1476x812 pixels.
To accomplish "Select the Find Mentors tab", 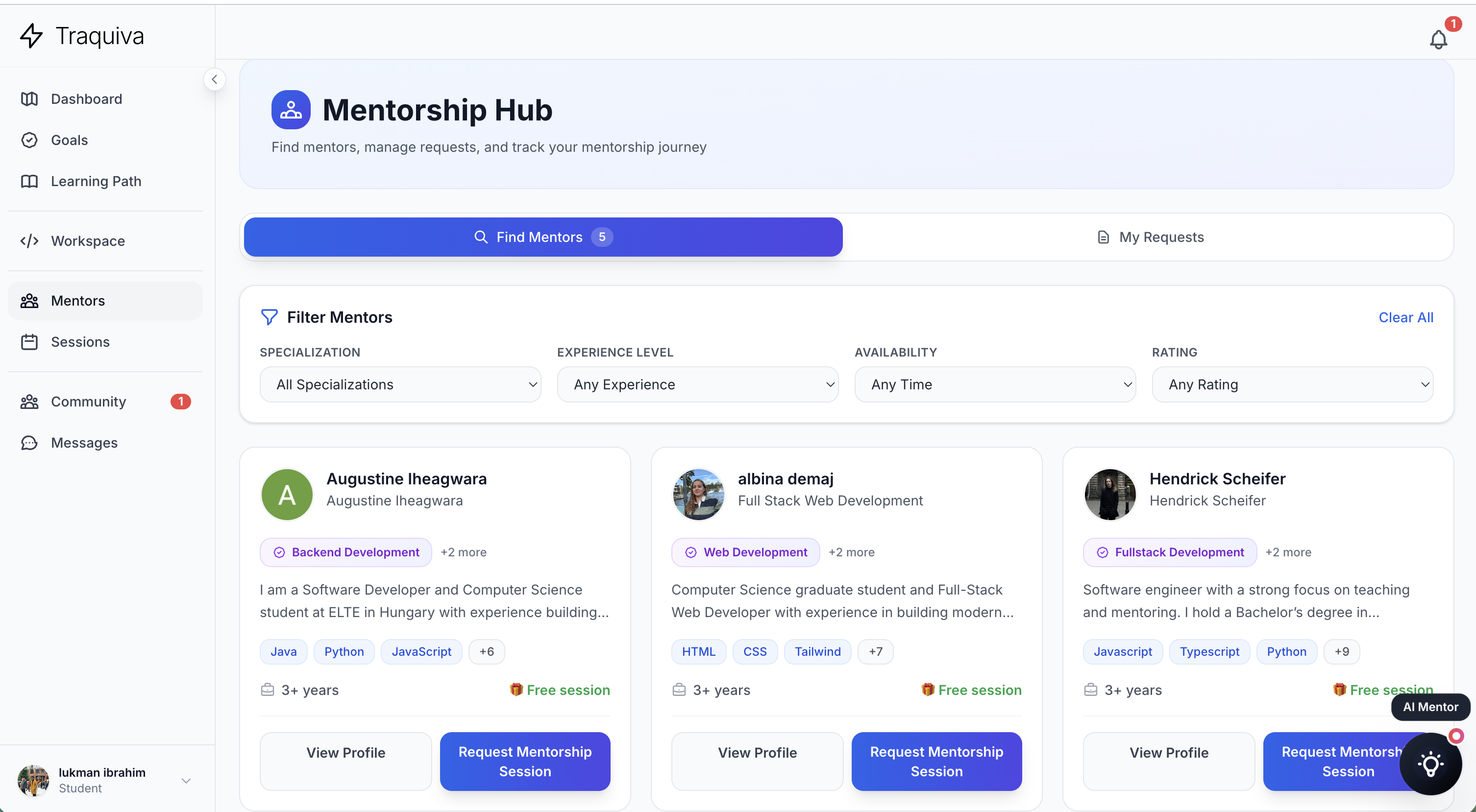I will [542, 237].
